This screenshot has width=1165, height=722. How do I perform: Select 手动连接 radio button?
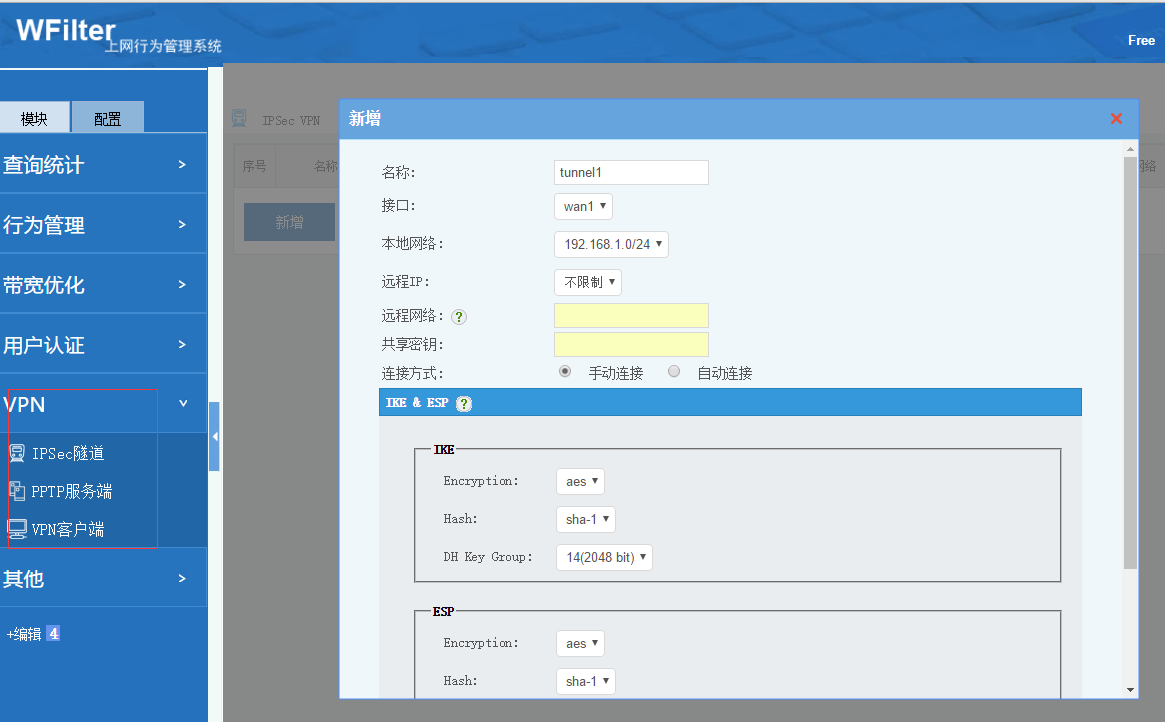pos(565,372)
